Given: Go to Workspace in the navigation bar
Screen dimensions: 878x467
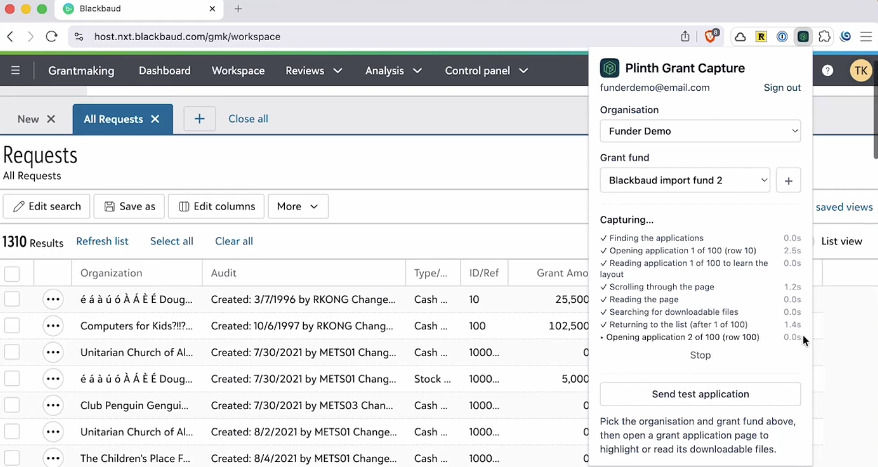Looking at the screenshot, I should coord(238,71).
